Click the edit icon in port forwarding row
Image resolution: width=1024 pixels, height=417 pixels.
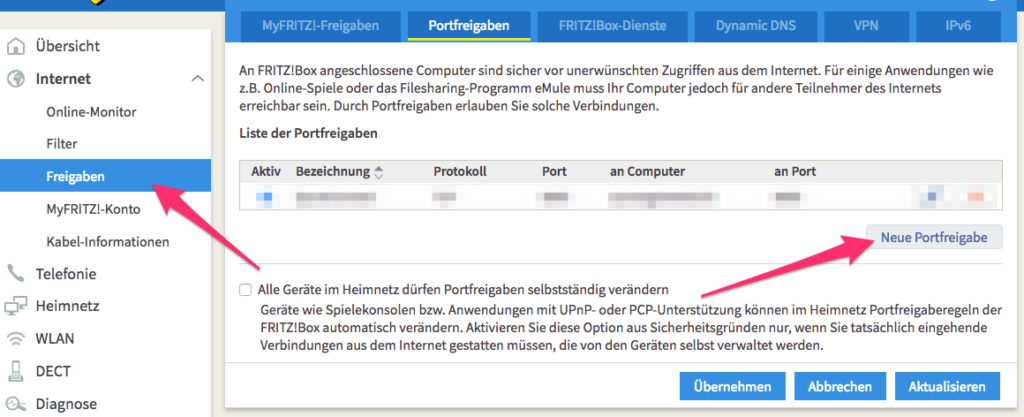click(933, 198)
